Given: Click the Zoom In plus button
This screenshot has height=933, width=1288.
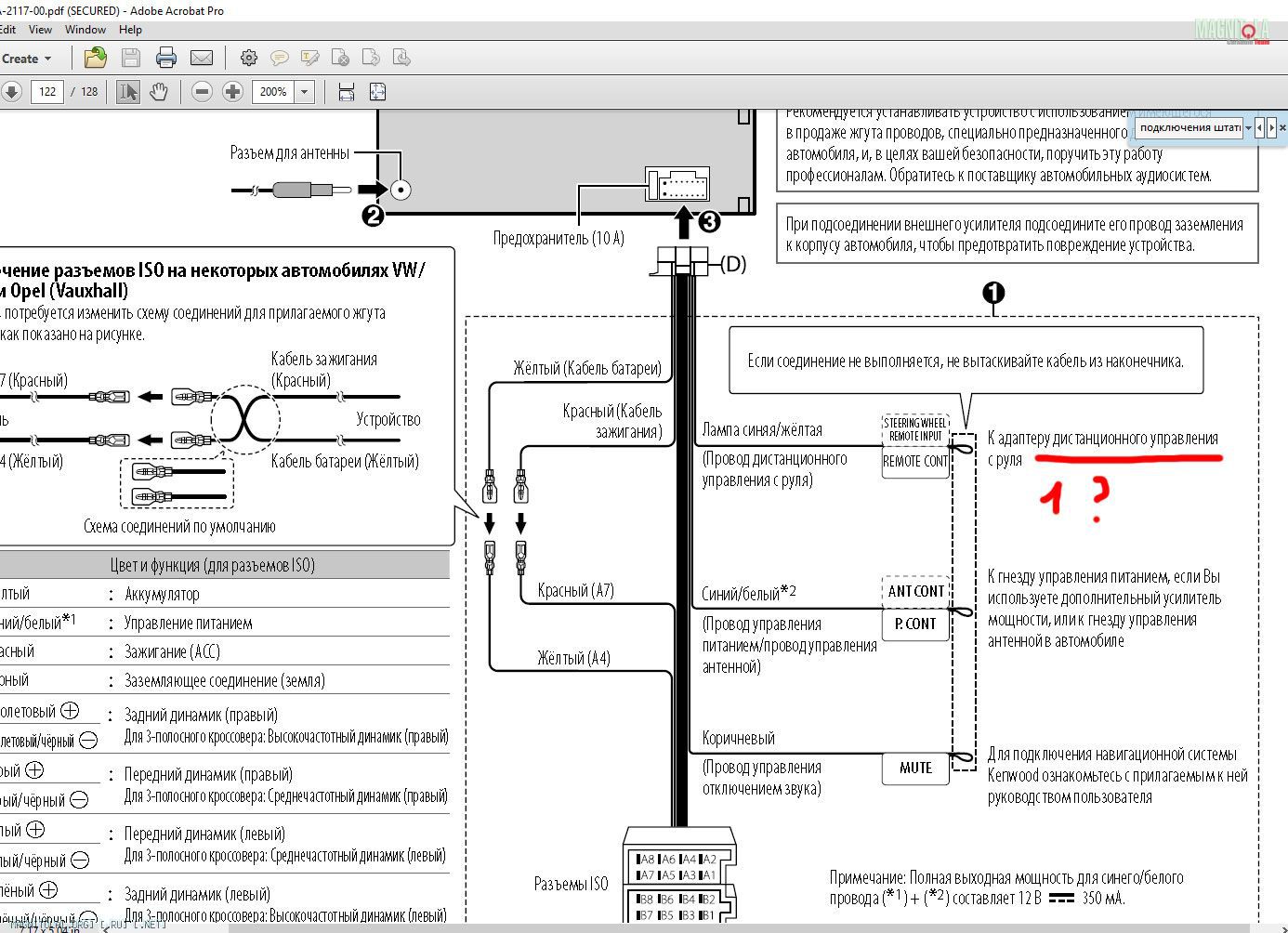Looking at the screenshot, I should pyautogui.click(x=232, y=92).
